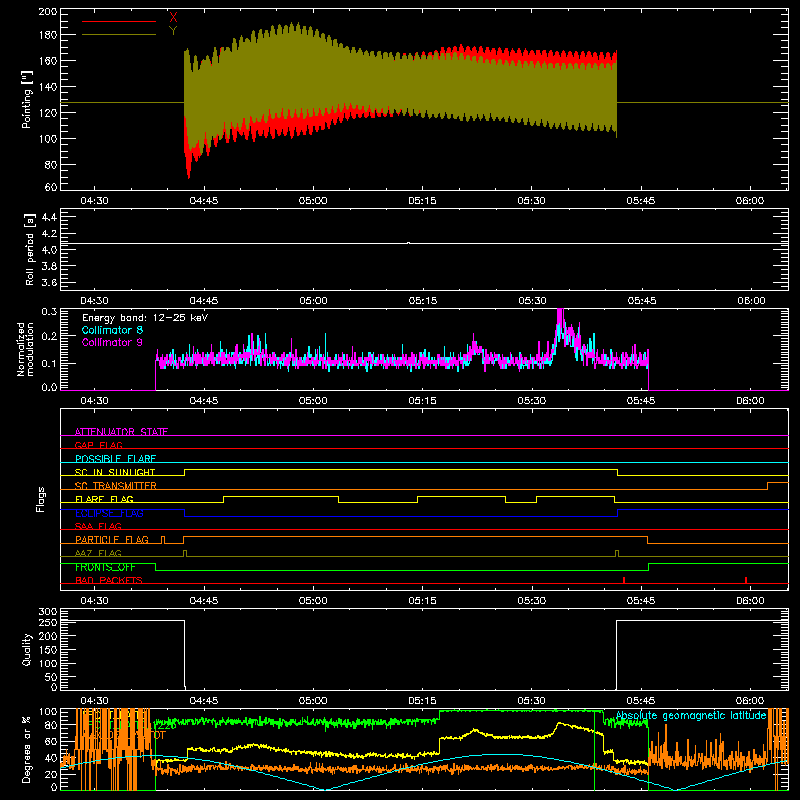Click the 80 tick on the Pointing axis

pyautogui.click(x=51, y=165)
